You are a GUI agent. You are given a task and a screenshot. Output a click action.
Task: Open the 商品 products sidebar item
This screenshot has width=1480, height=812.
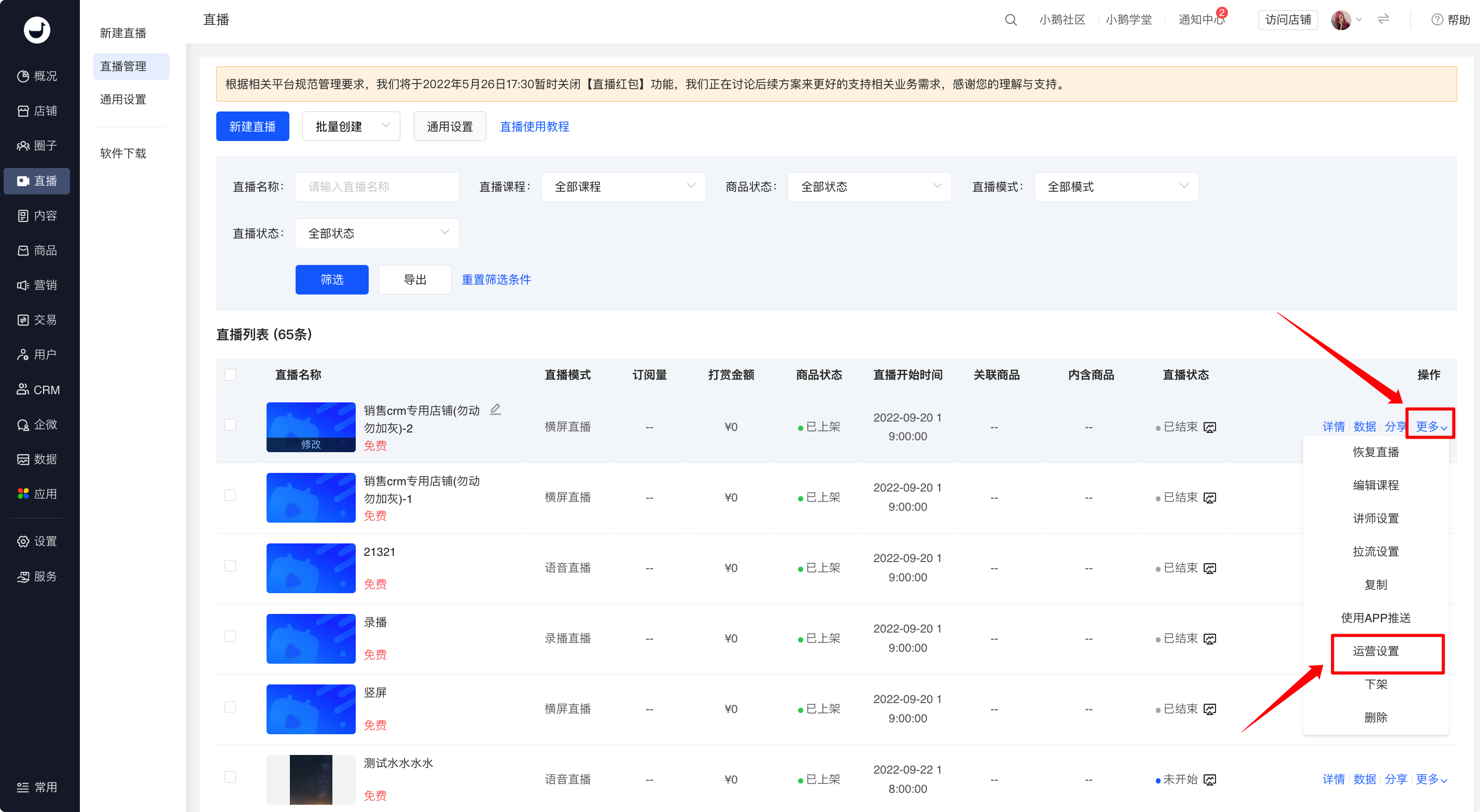coord(37,250)
